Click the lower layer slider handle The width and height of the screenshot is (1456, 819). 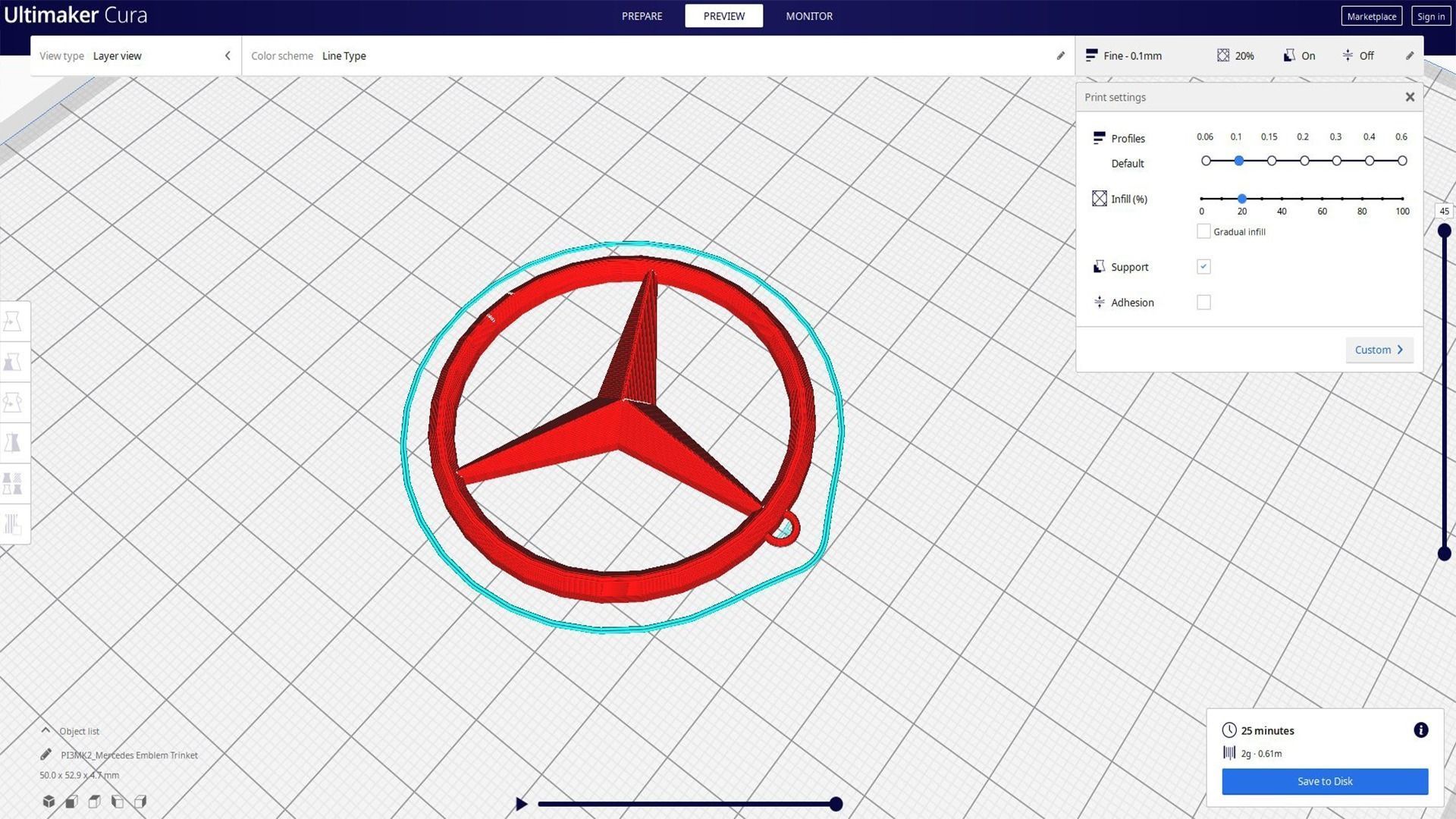tap(1444, 554)
